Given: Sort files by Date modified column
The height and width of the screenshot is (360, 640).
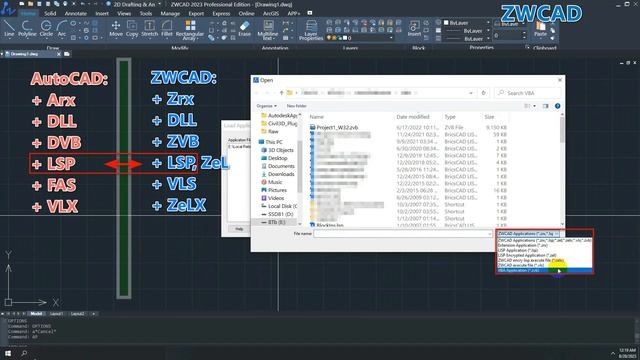Looking at the screenshot, I should click(413, 117).
